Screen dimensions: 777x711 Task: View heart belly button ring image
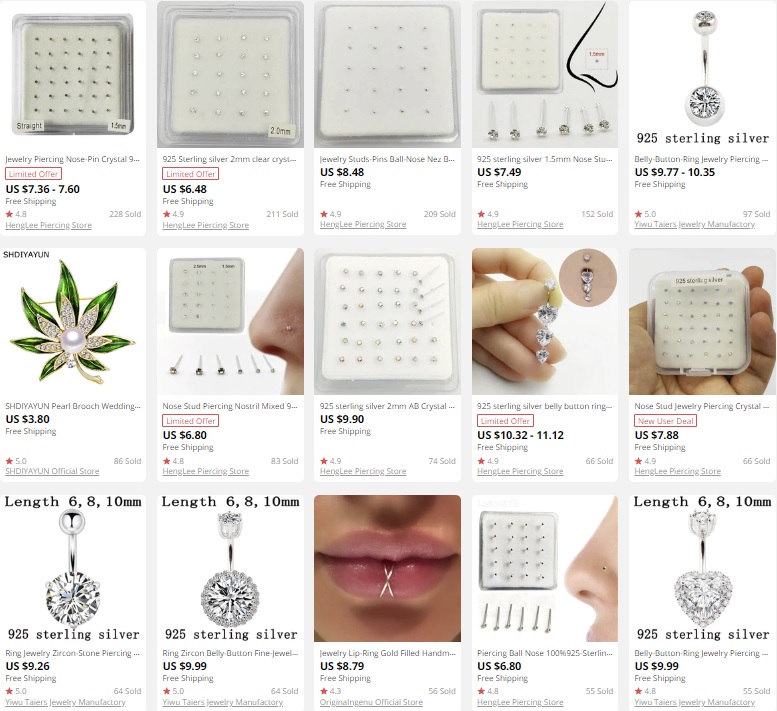tap(702, 568)
